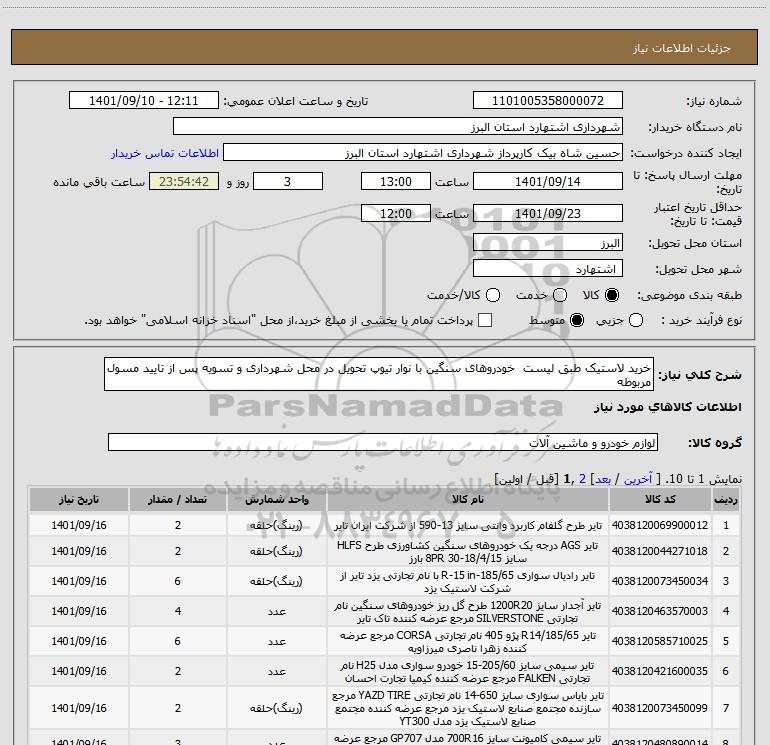The image size is (770, 745).
Task: Click the واحد شمارش column header
Action: click(277, 499)
